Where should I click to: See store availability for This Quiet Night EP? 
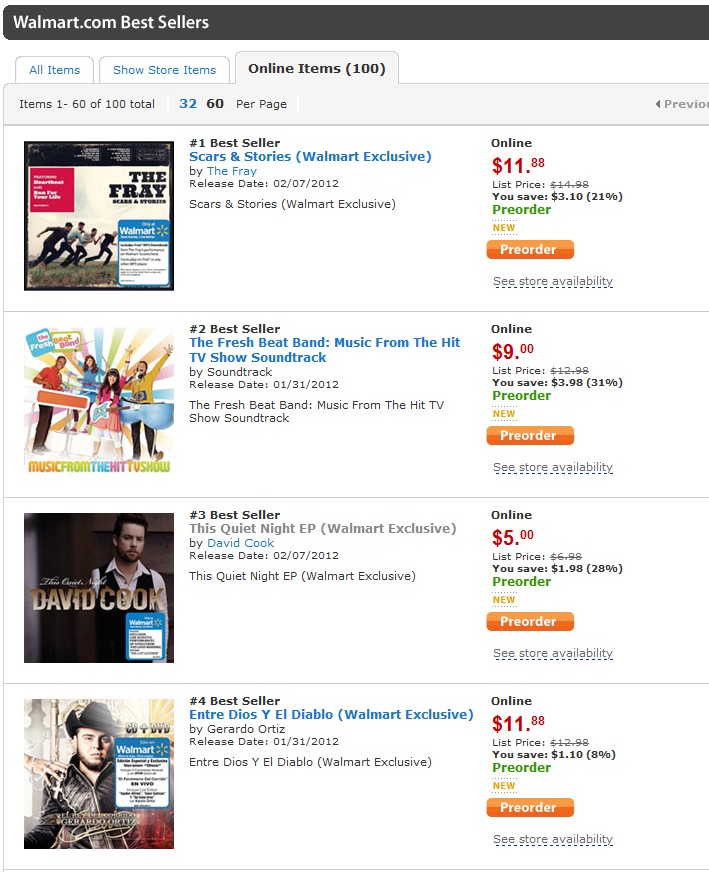553,654
